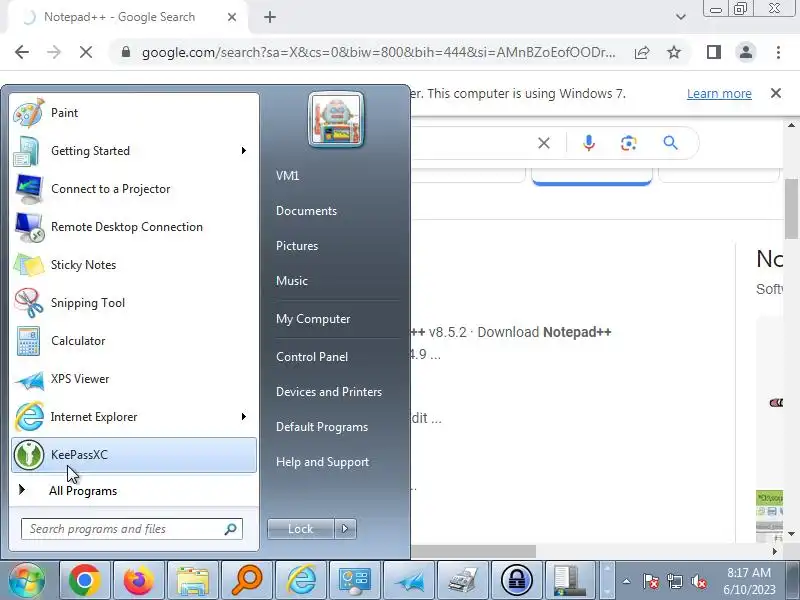Go back in Chrome
800x600 pixels.
point(22,52)
